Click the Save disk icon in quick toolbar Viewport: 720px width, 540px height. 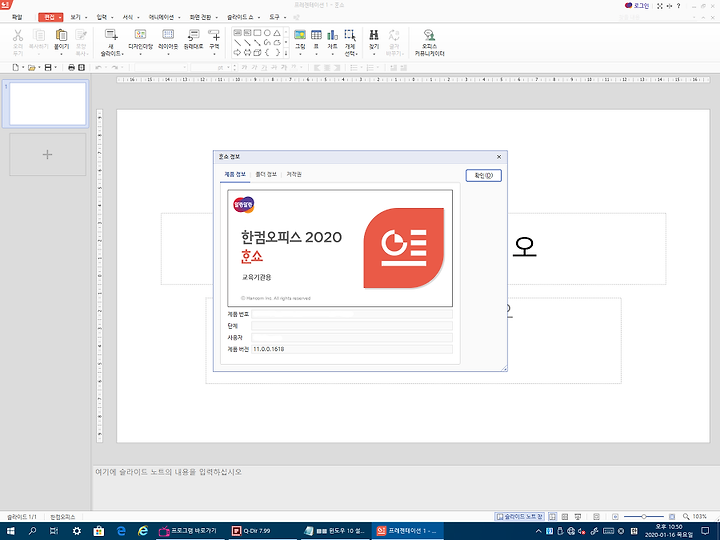[48, 68]
